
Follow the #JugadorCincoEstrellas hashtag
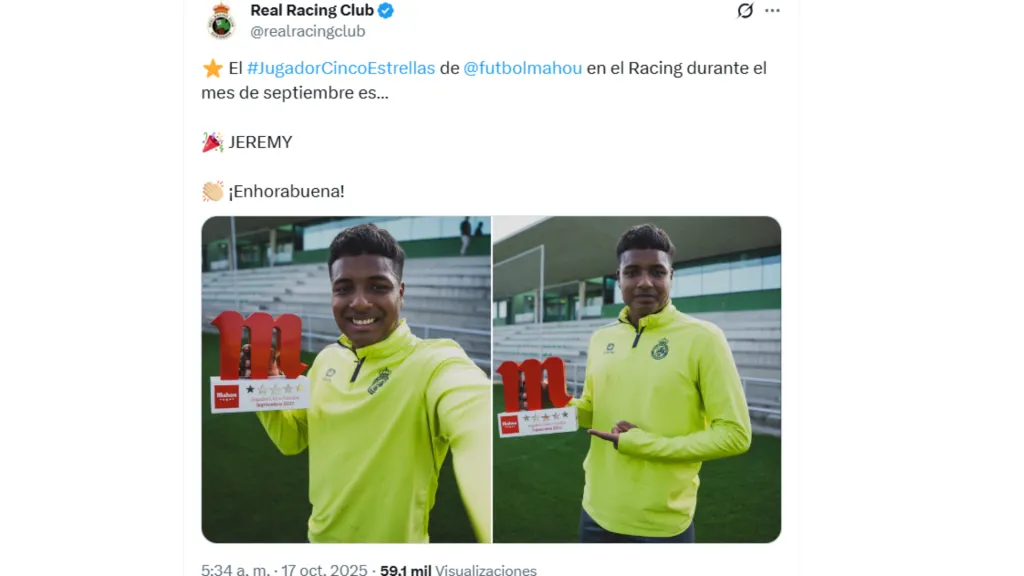[341, 68]
